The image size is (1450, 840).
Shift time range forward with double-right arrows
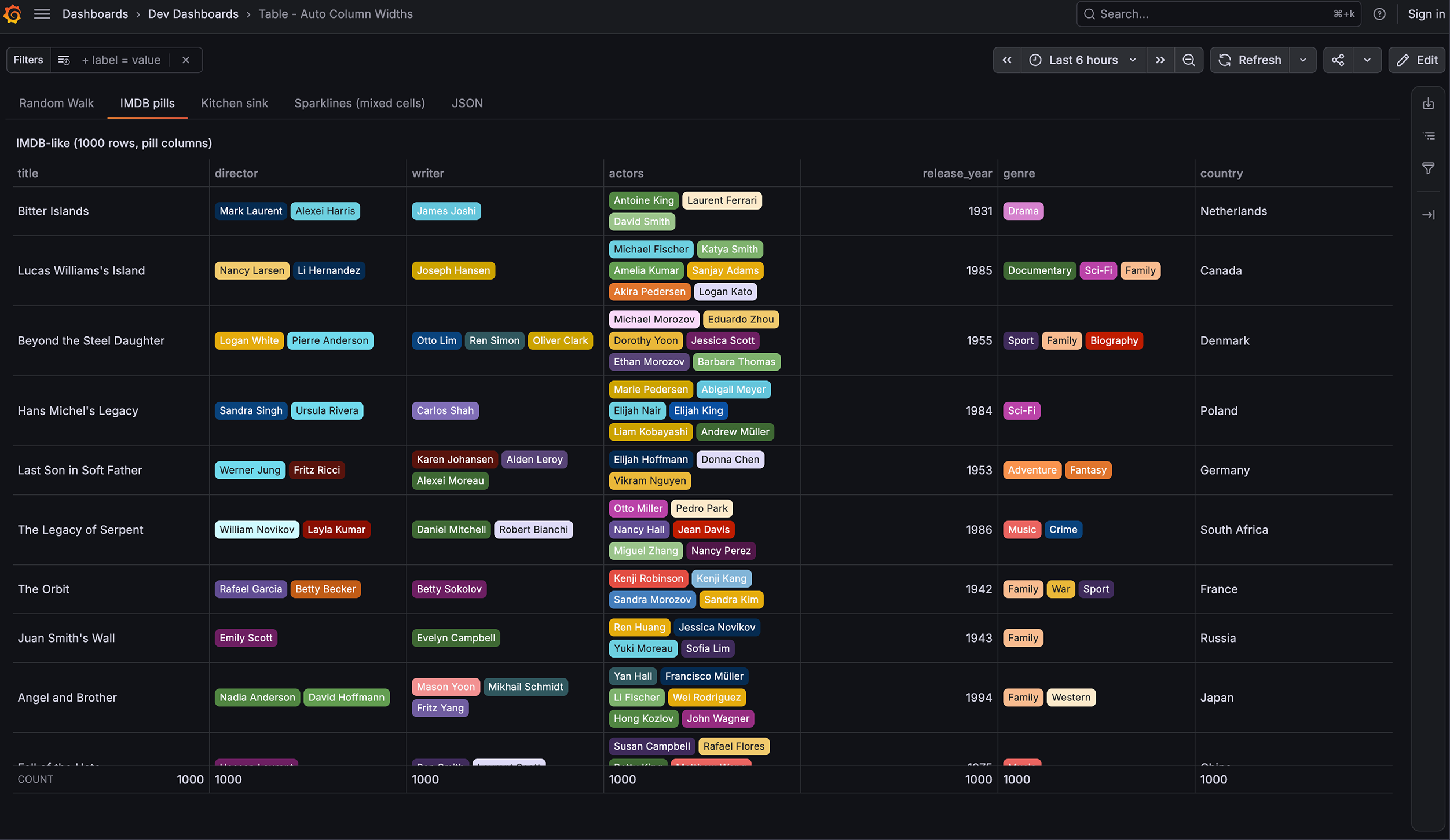1160,60
